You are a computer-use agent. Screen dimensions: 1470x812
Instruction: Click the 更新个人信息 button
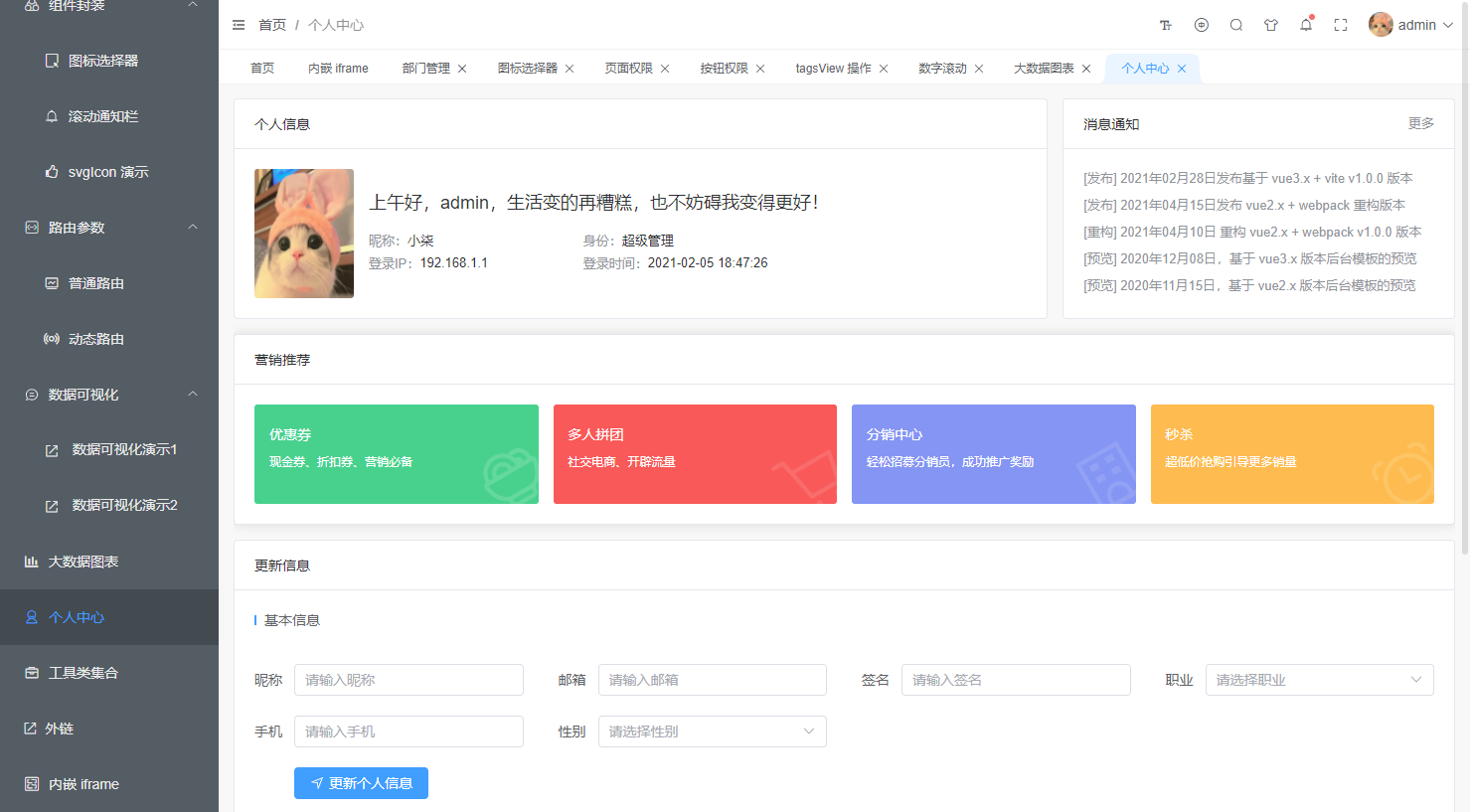361,783
